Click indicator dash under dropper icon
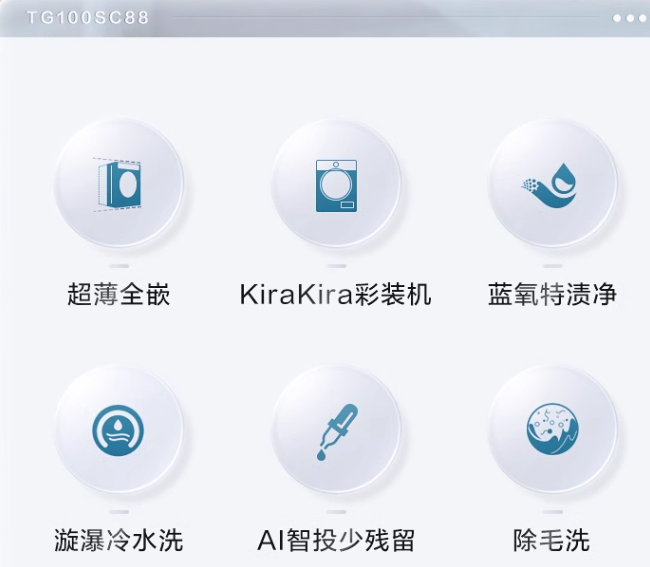The width and height of the screenshot is (650, 567). point(336,512)
